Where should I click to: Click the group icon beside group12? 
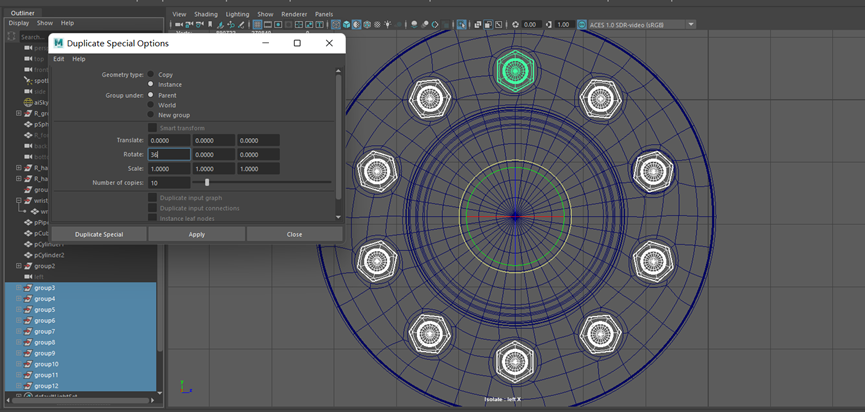point(29,386)
